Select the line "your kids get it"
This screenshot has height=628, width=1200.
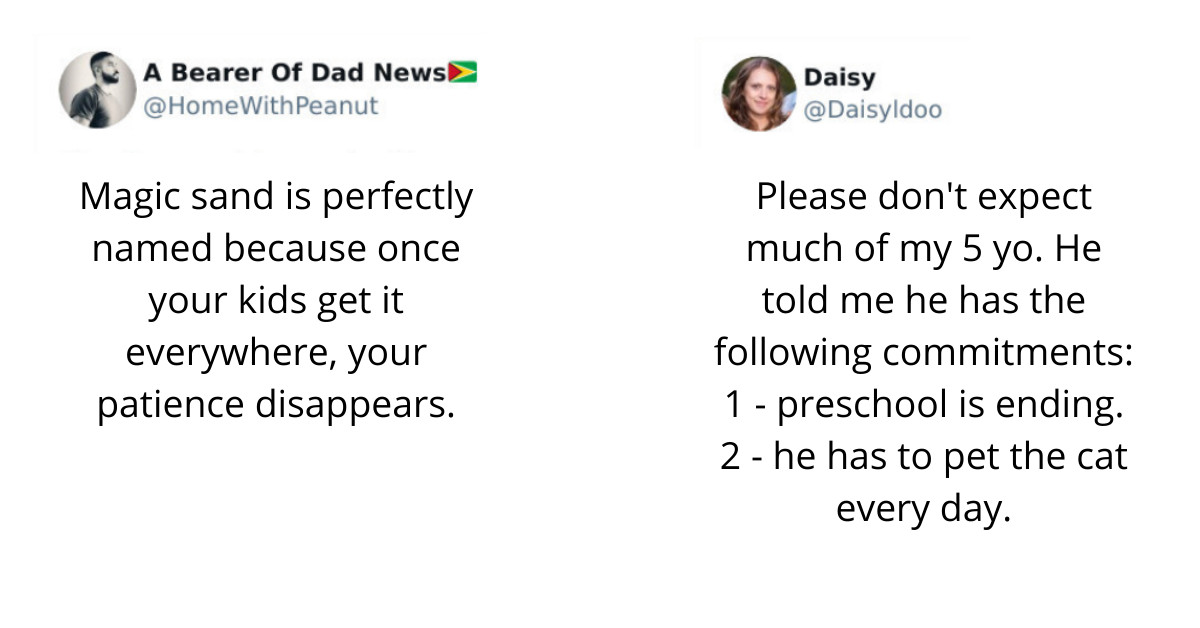click(x=276, y=301)
